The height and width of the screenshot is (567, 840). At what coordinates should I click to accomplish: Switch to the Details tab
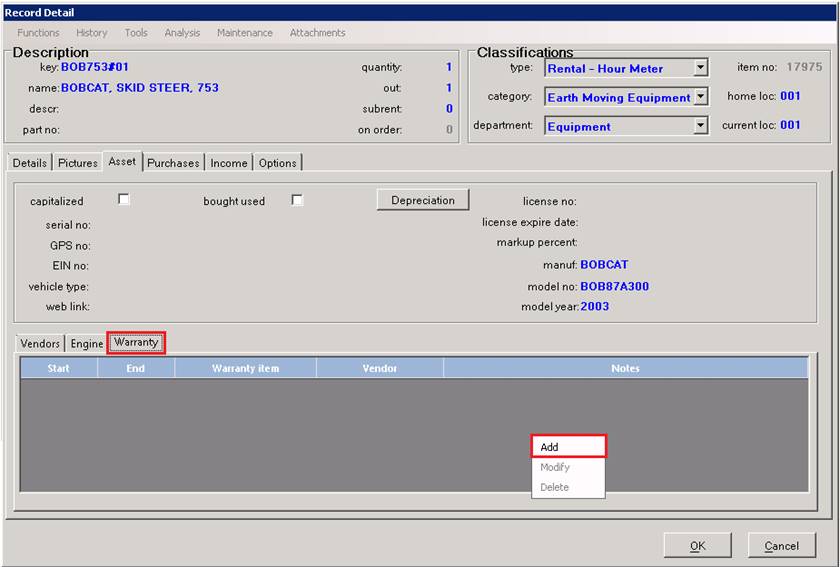click(29, 163)
